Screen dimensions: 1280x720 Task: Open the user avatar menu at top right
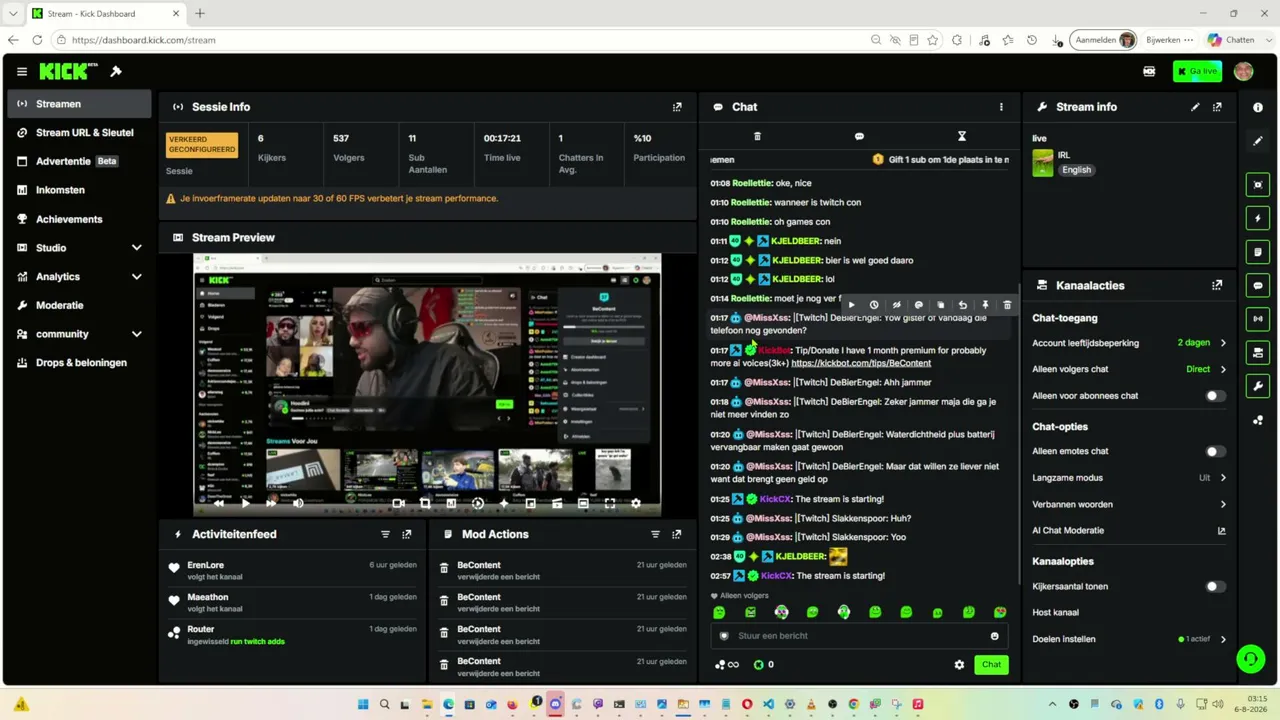tap(1244, 72)
